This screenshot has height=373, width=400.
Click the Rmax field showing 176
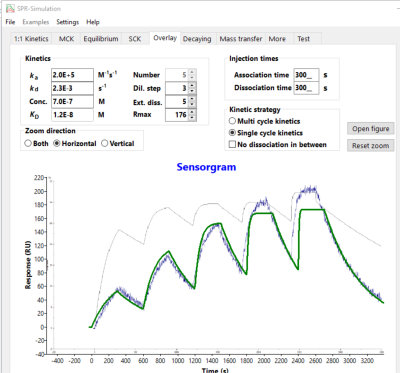pyautogui.click(x=177, y=115)
